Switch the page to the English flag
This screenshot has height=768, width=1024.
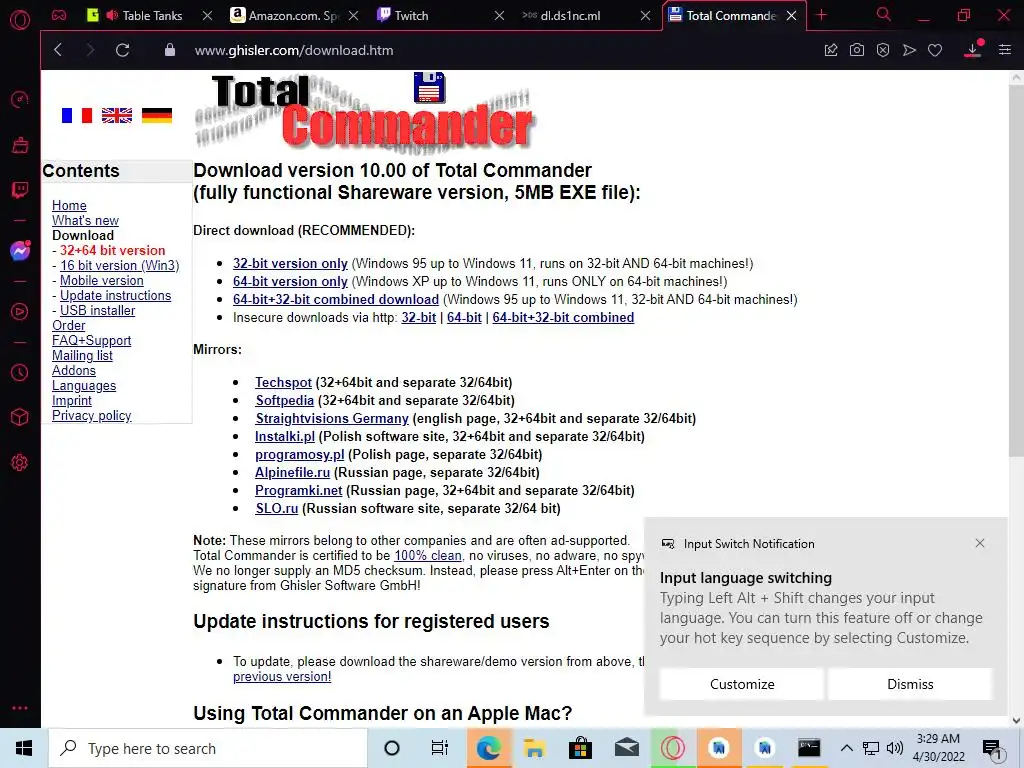(x=117, y=116)
